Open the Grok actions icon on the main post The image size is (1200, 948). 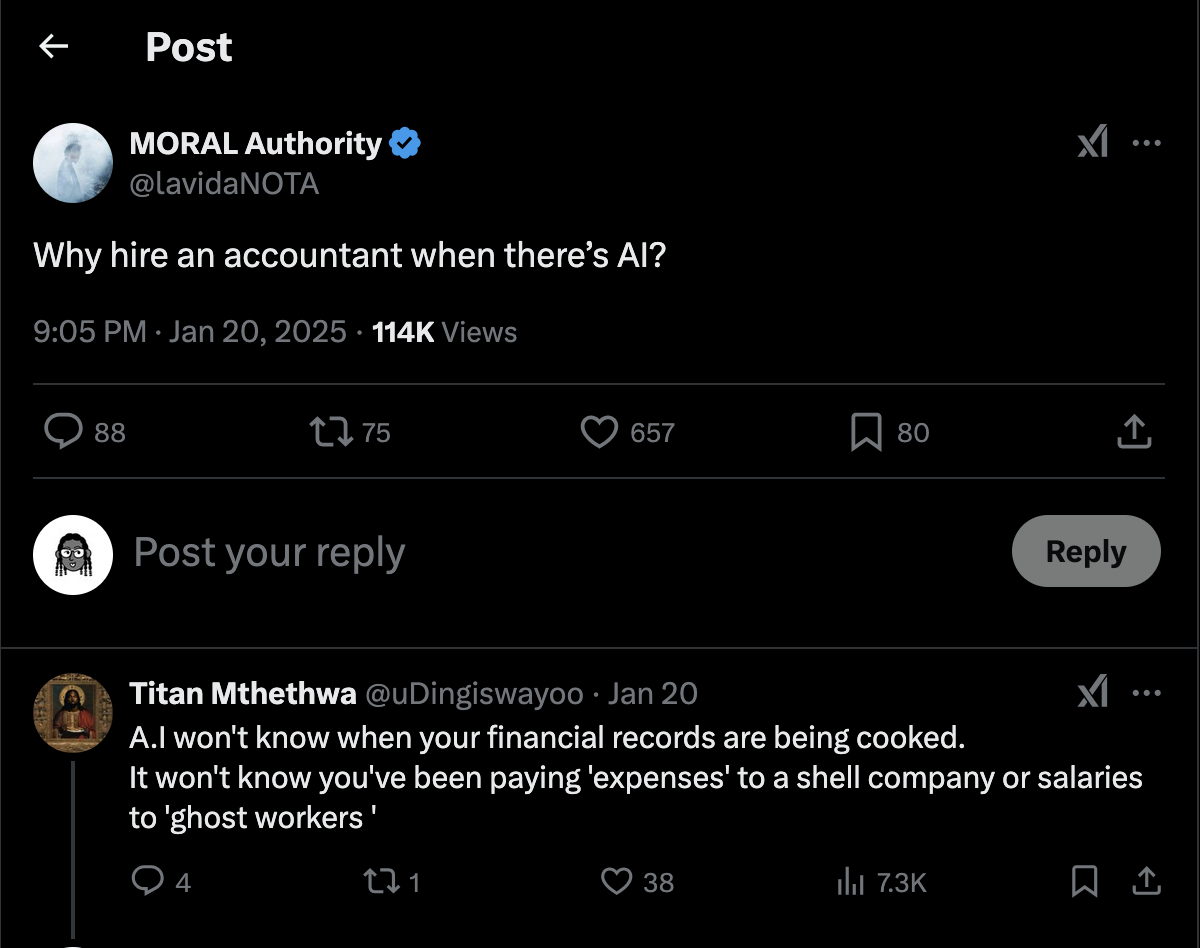click(x=1094, y=142)
